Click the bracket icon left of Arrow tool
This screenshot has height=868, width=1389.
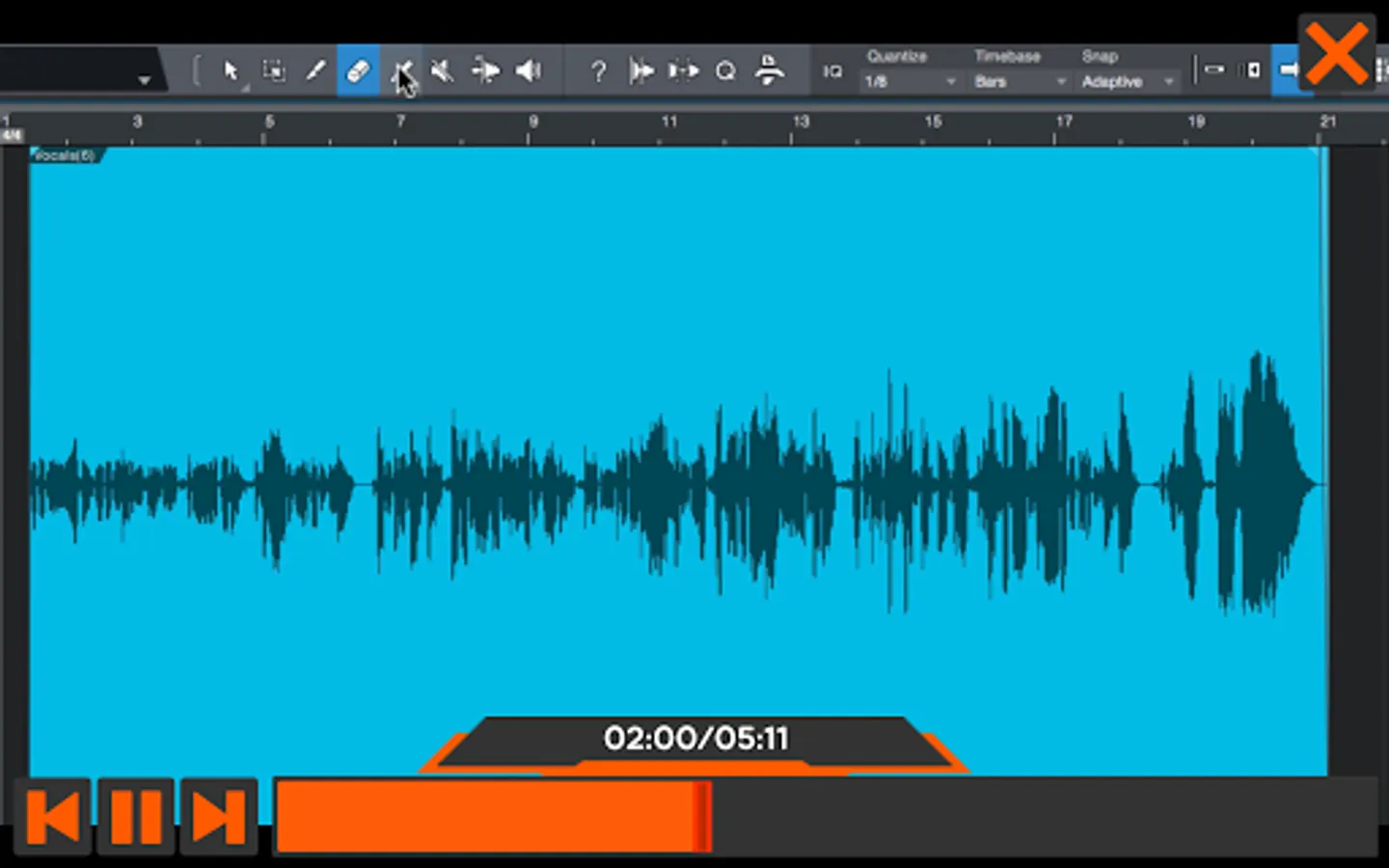pyautogui.click(x=196, y=70)
